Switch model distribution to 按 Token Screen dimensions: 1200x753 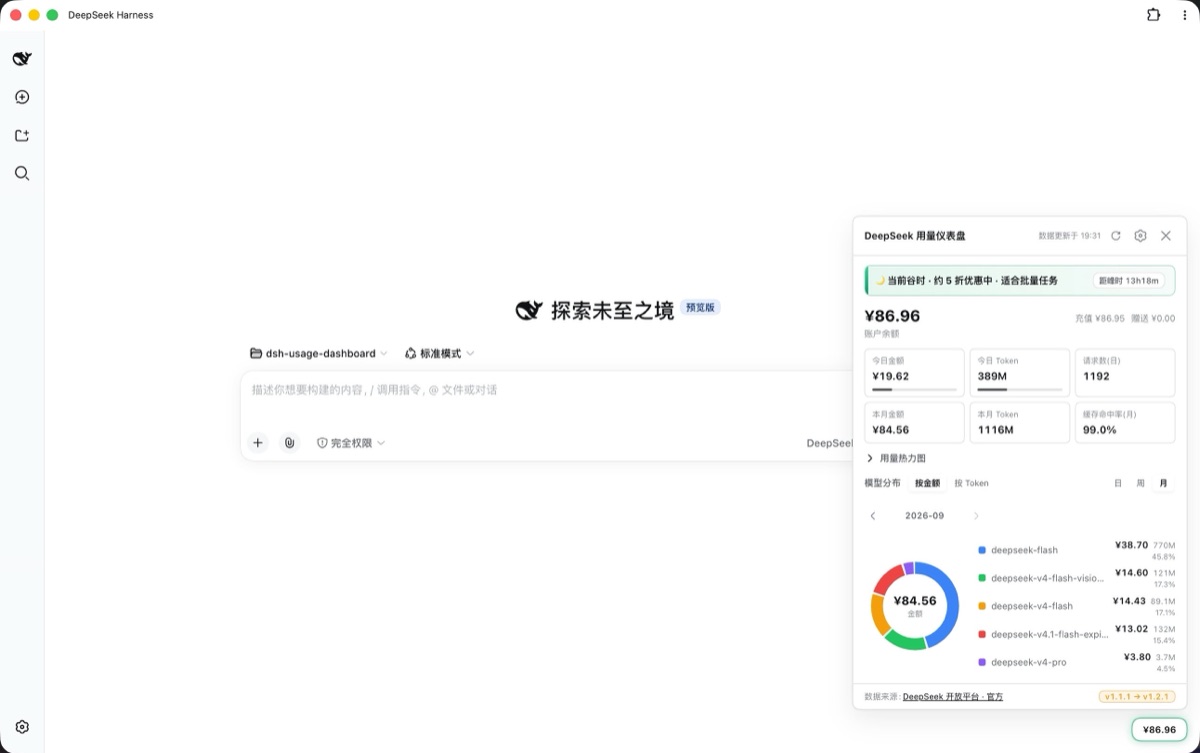point(971,483)
